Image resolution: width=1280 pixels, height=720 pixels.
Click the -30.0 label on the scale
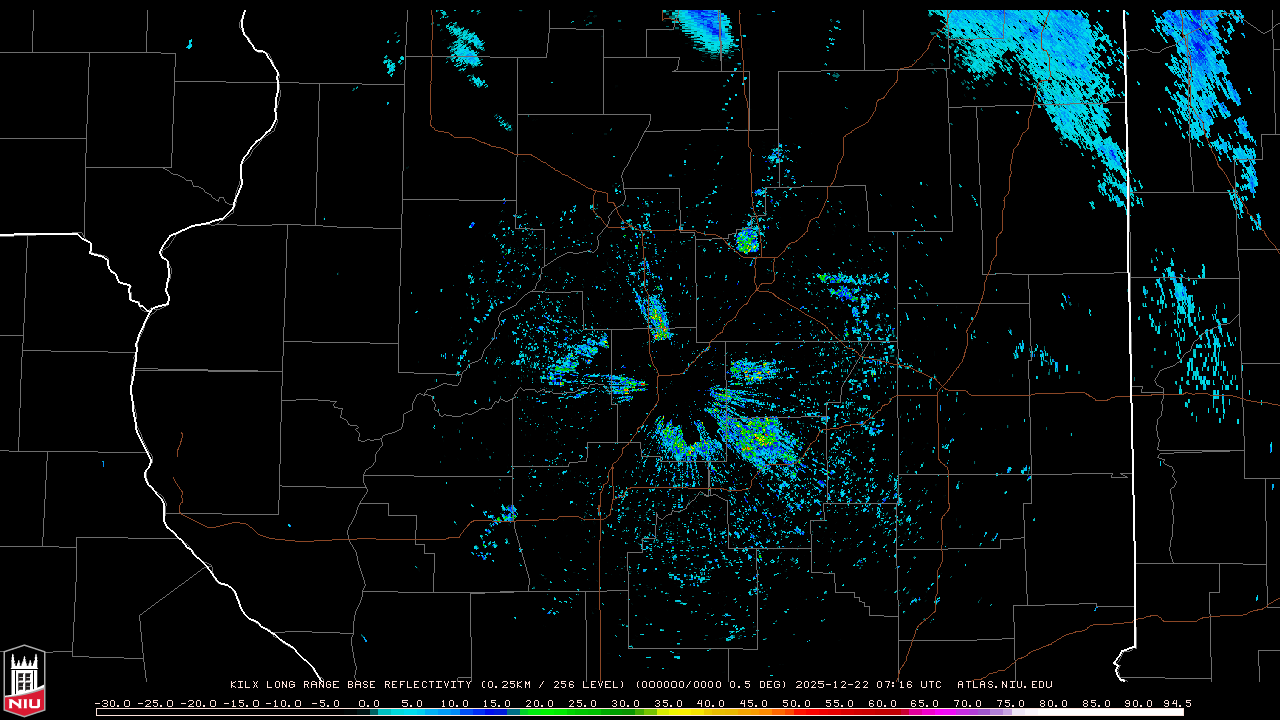click(112, 703)
